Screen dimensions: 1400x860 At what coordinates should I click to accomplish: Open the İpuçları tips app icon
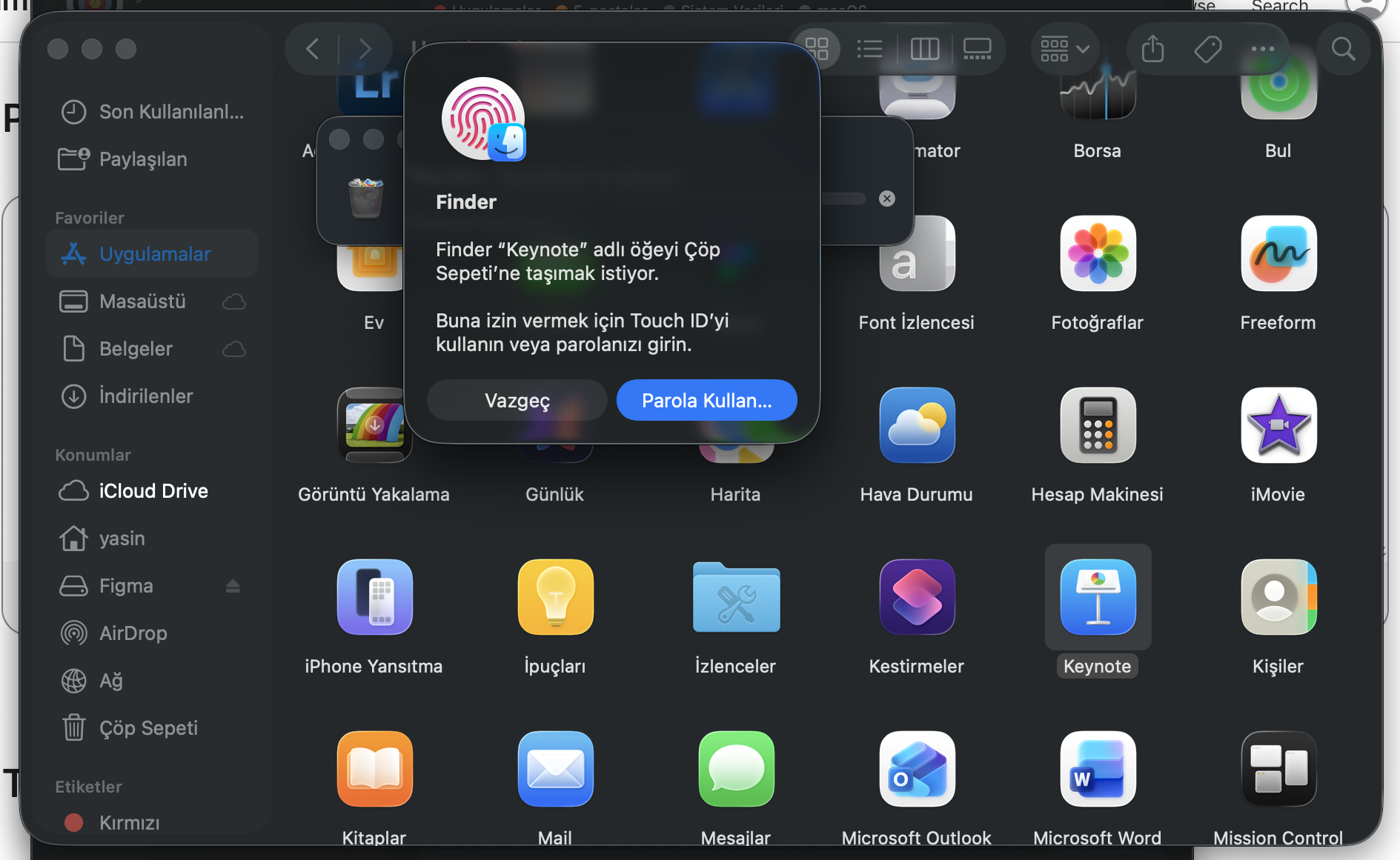[555, 597]
